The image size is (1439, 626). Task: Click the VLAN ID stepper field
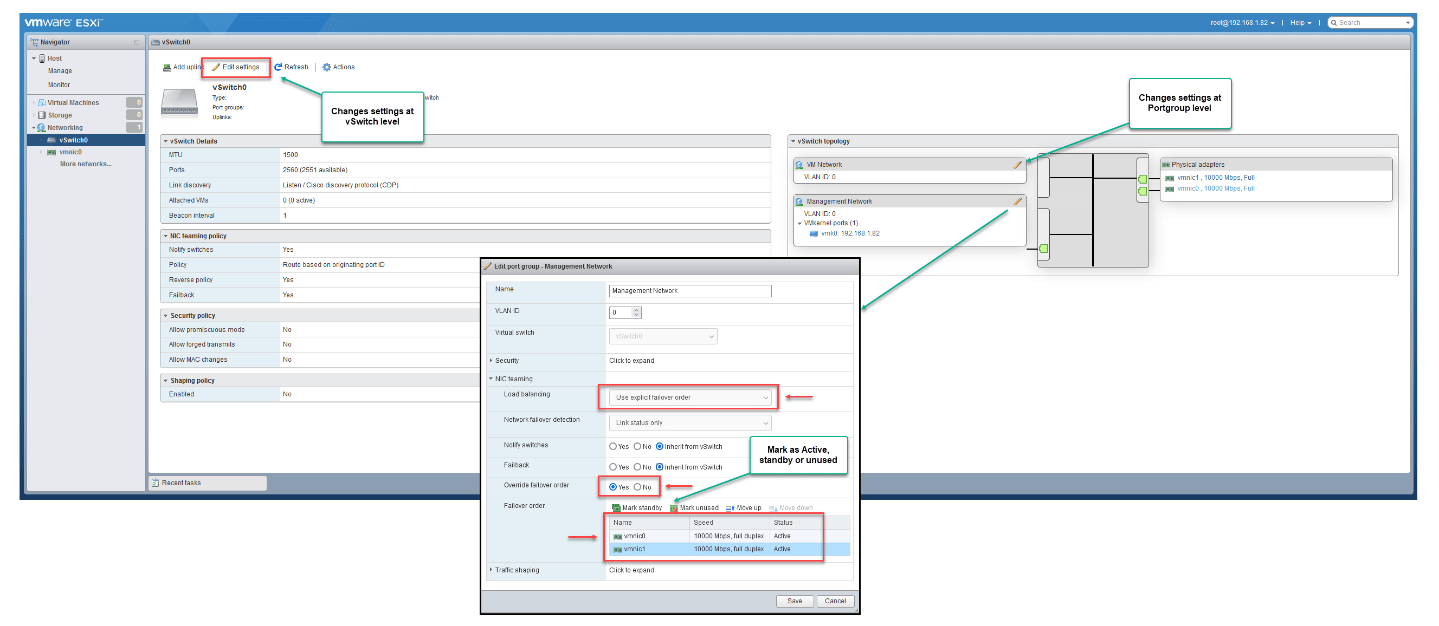(625, 312)
